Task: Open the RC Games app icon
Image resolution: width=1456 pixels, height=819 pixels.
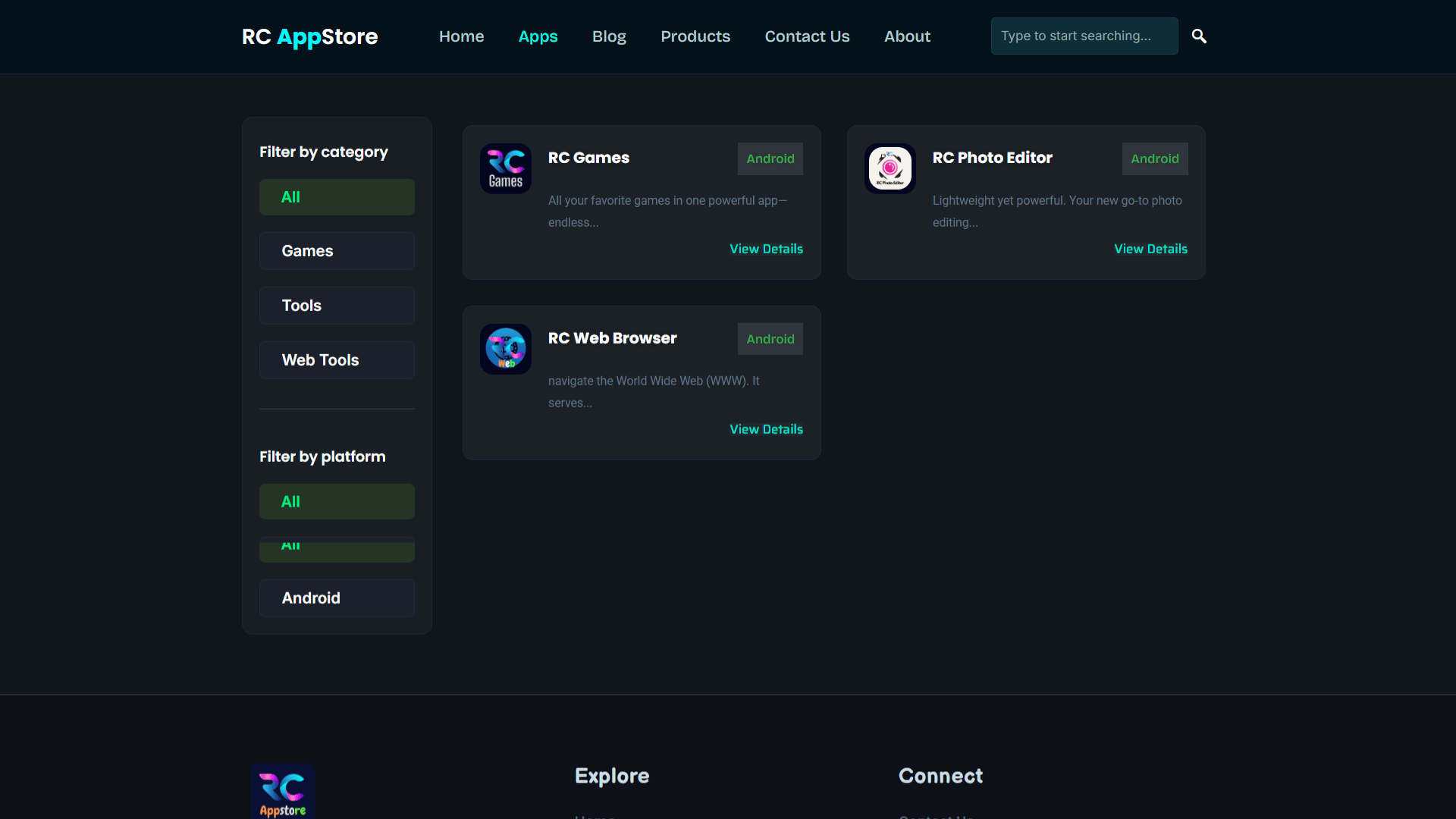Action: tap(505, 168)
